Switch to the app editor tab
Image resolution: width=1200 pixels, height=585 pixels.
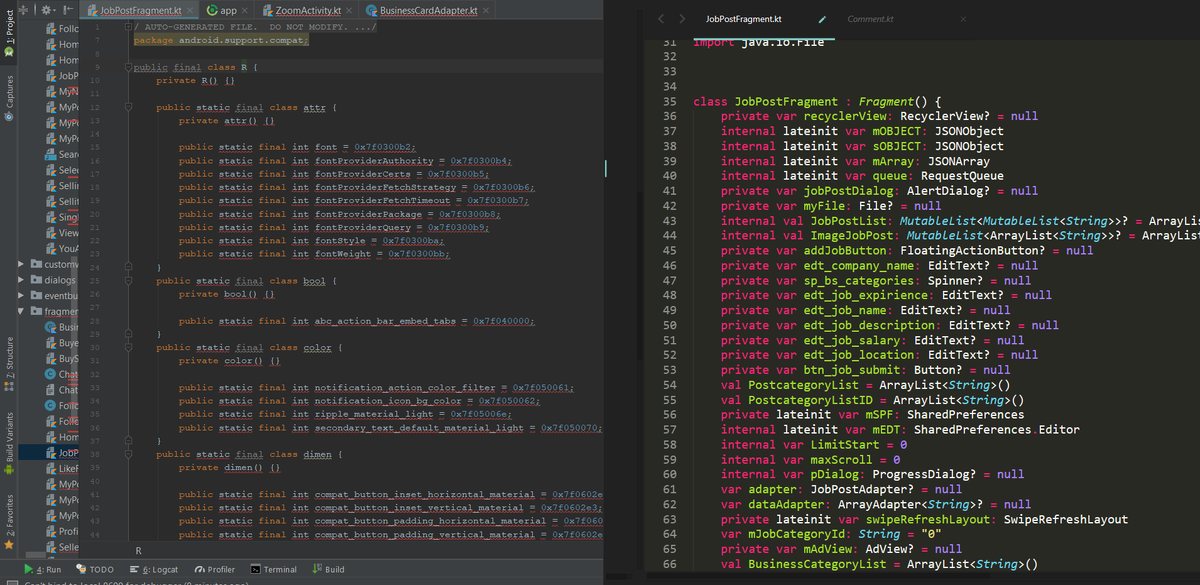click(221, 10)
